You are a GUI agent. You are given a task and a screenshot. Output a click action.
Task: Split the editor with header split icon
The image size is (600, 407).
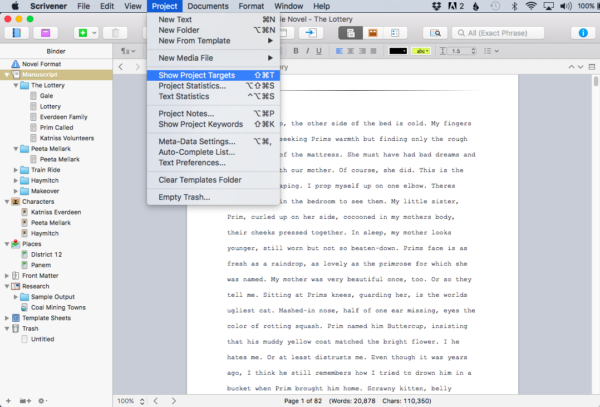pyautogui.click(x=592, y=67)
